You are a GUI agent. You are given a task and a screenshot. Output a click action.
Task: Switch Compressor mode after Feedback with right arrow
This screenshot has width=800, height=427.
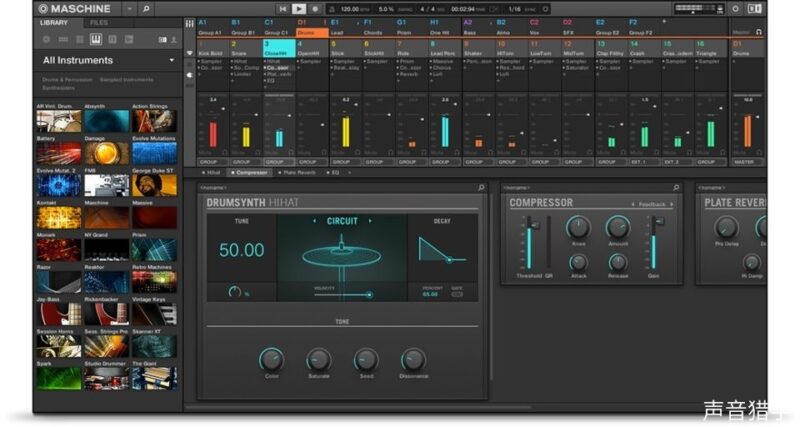click(672, 205)
